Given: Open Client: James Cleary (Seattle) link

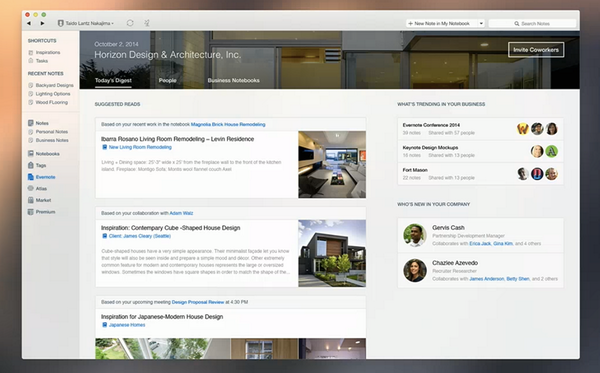Looking at the screenshot, I should [x=140, y=236].
